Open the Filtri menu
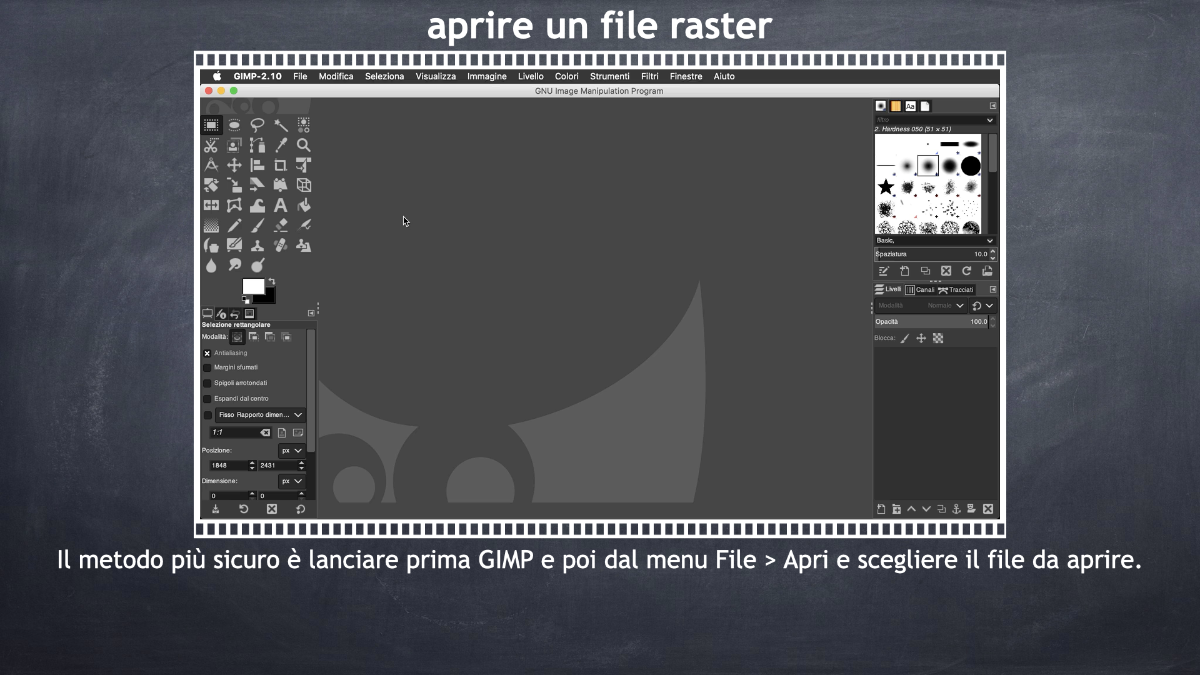 click(649, 77)
